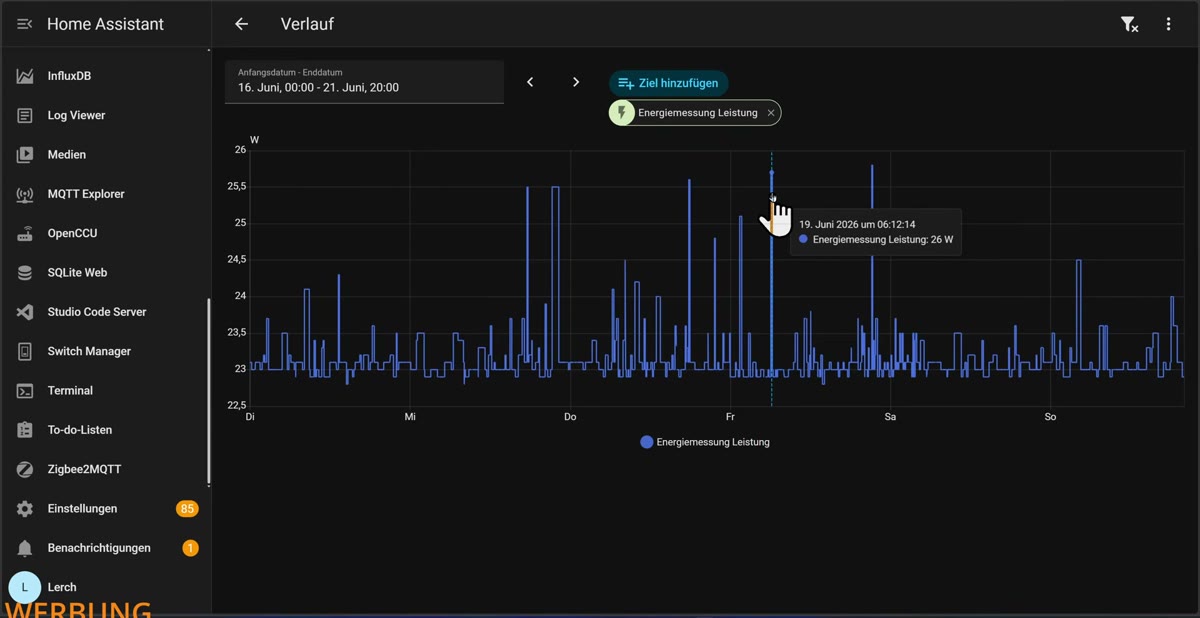Viewport: 1200px width, 618px height.
Task: Open the Anfangsdatum - Enddatum date picker
Action: tap(364, 82)
